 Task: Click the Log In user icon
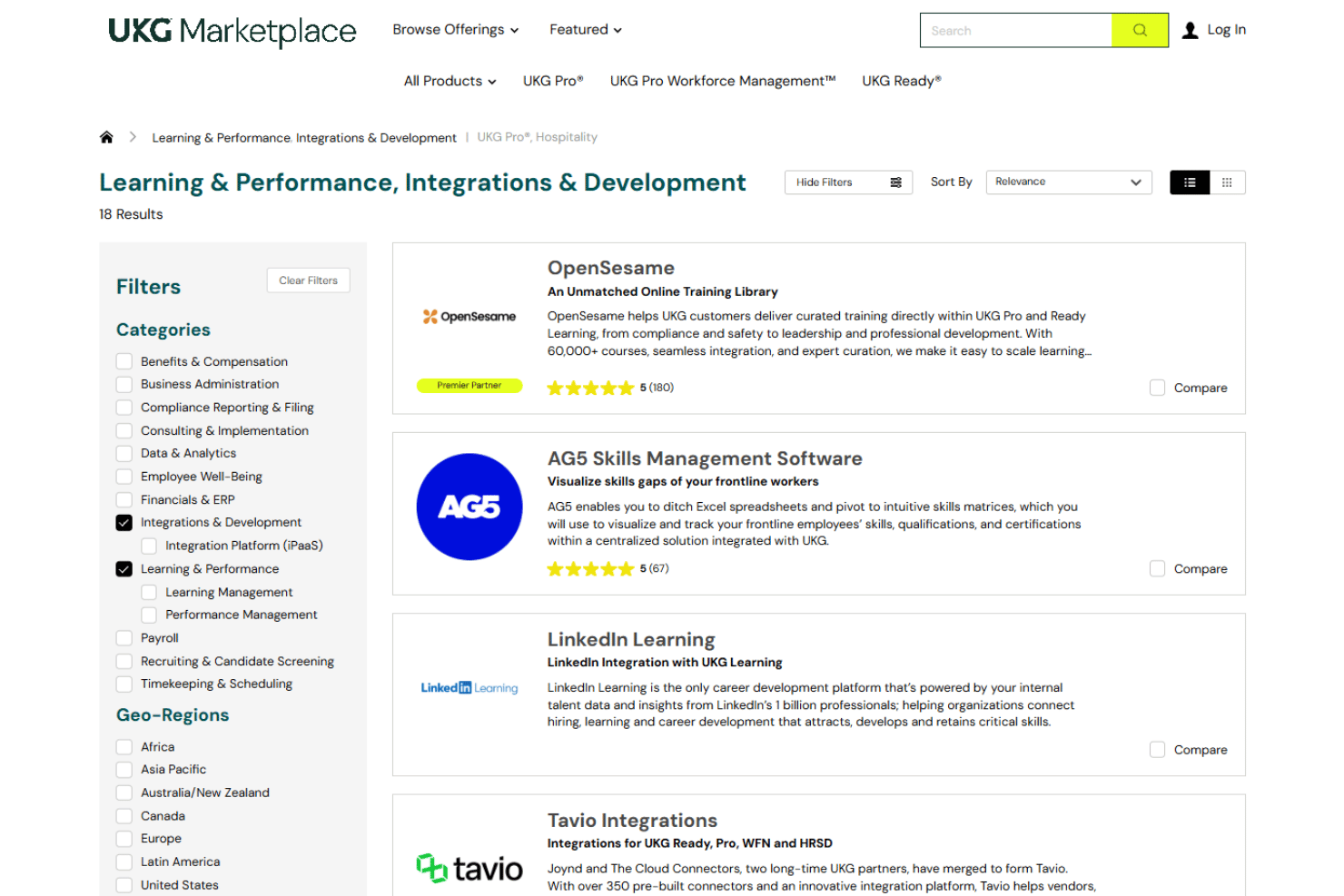pyautogui.click(x=1190, y=30)
